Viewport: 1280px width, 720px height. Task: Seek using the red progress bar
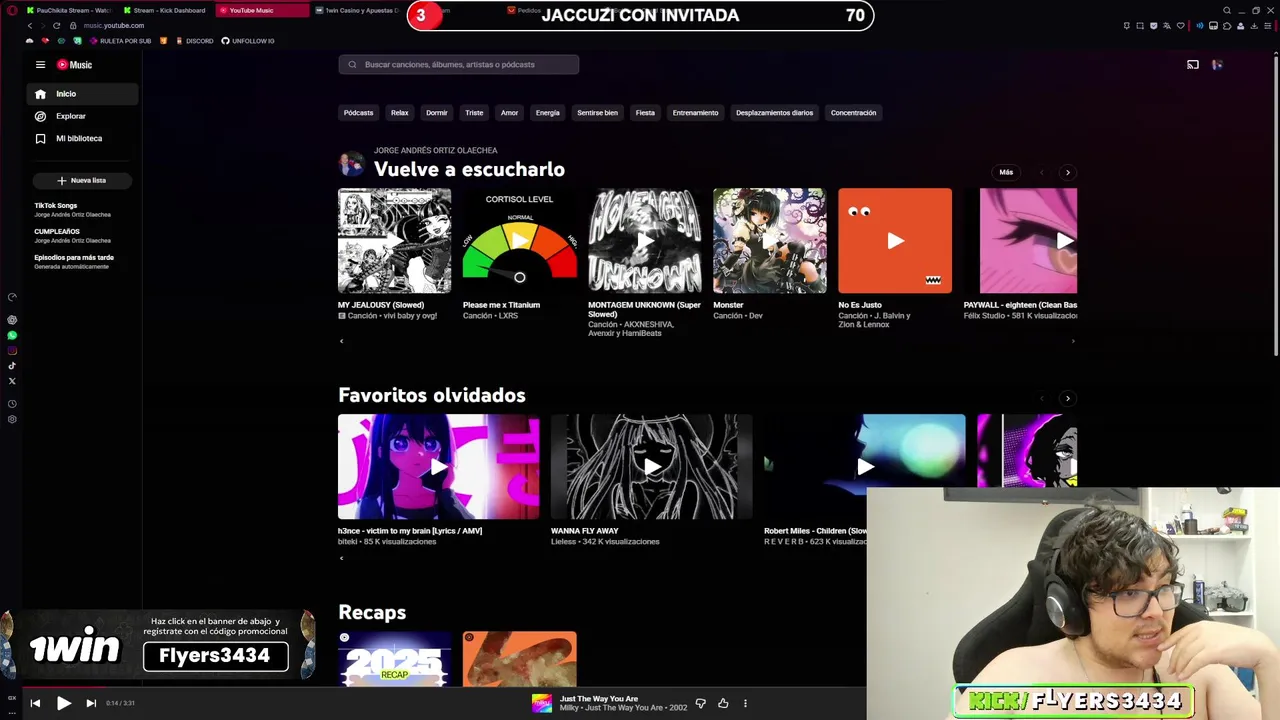433,688
